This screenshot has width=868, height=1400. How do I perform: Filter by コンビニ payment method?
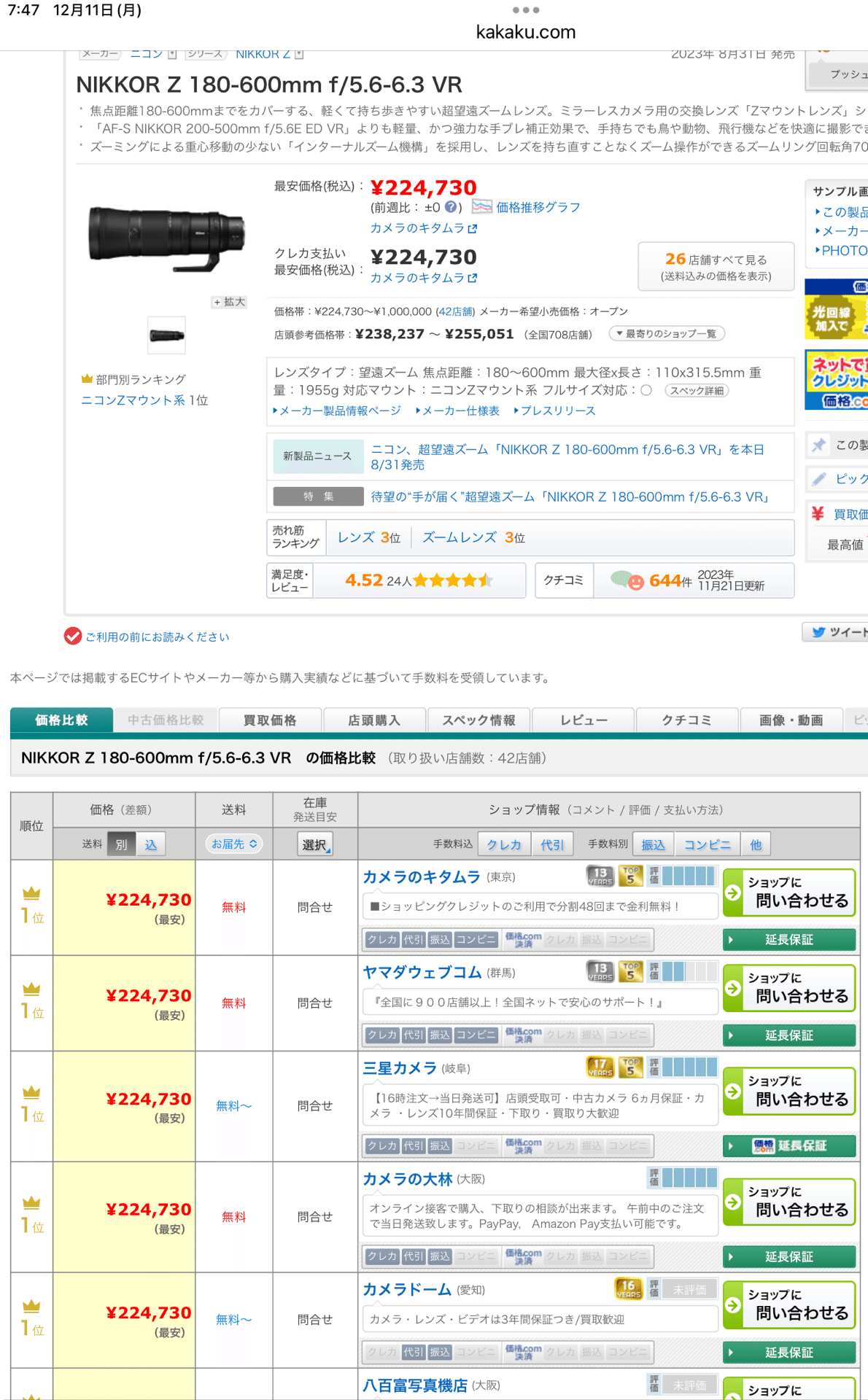[x=707, y=844]
